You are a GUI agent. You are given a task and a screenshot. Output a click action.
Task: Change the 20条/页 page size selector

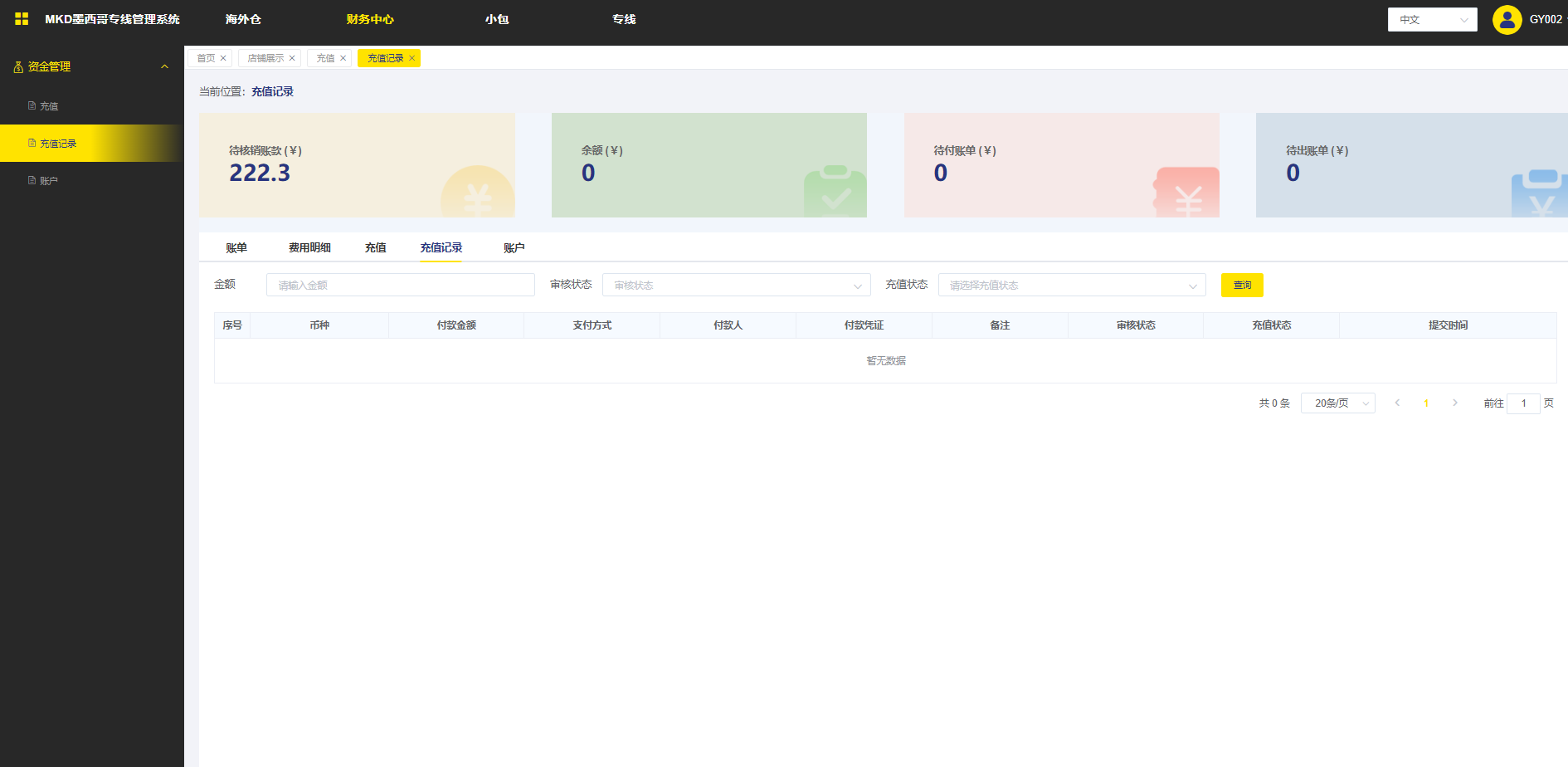pyautogui.click(x=1337, y=403)
